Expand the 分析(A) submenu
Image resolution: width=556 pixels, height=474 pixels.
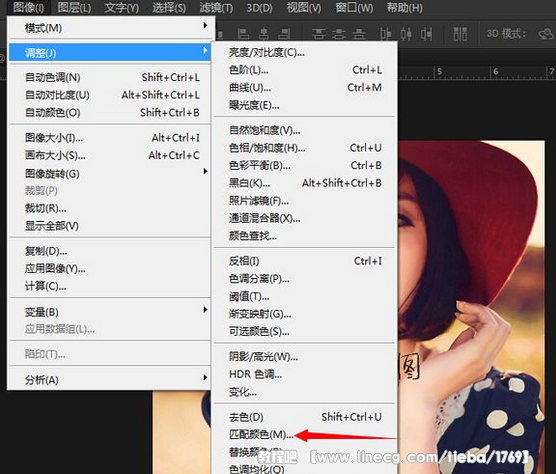(x=109, y=379)
